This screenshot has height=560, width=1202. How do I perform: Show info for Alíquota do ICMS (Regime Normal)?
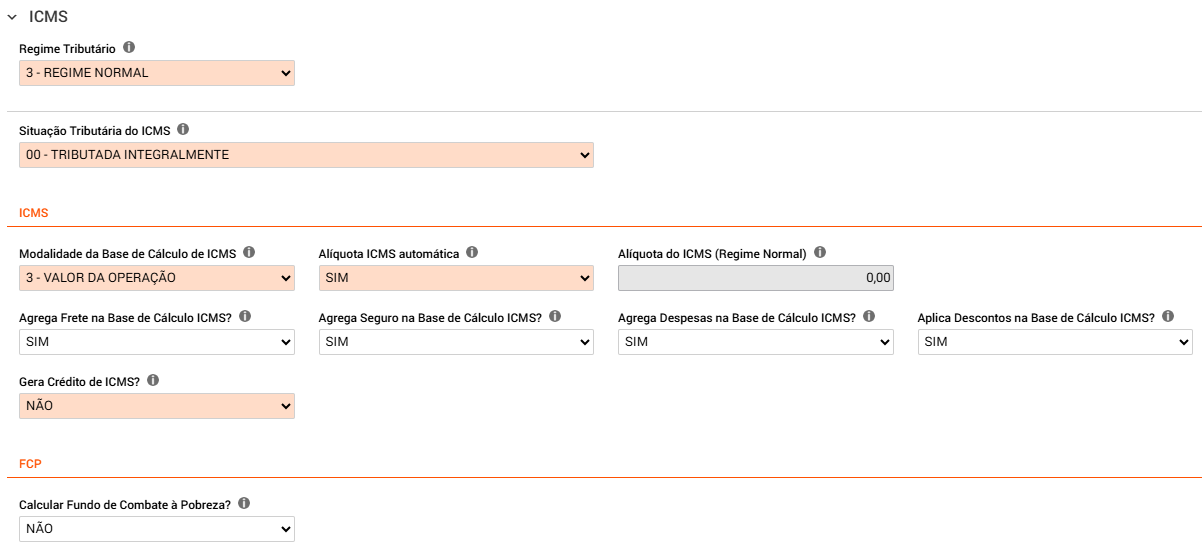click(820, 253)
